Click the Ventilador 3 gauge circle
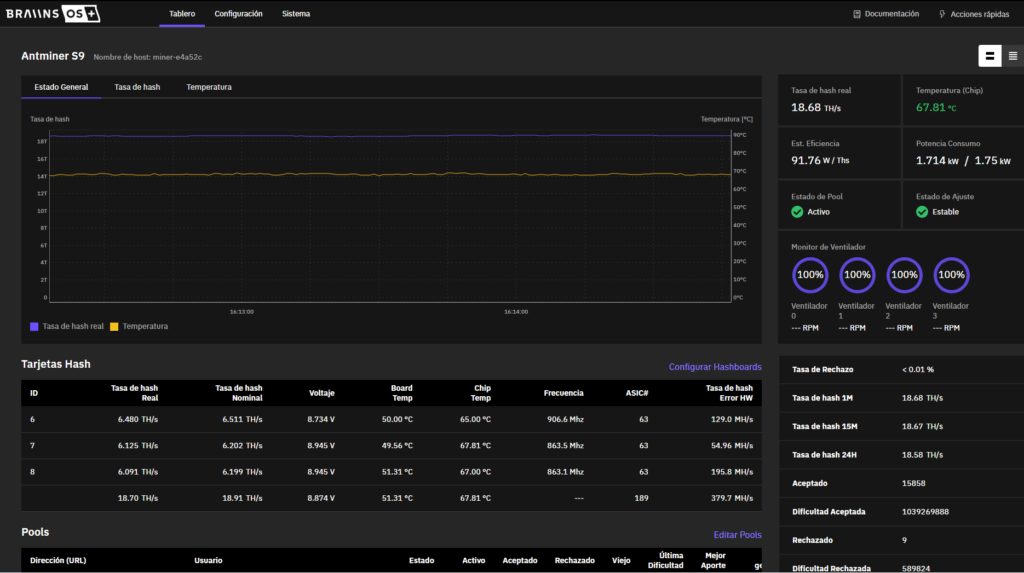Viewport: 1024px width, 573px height. 951,275
